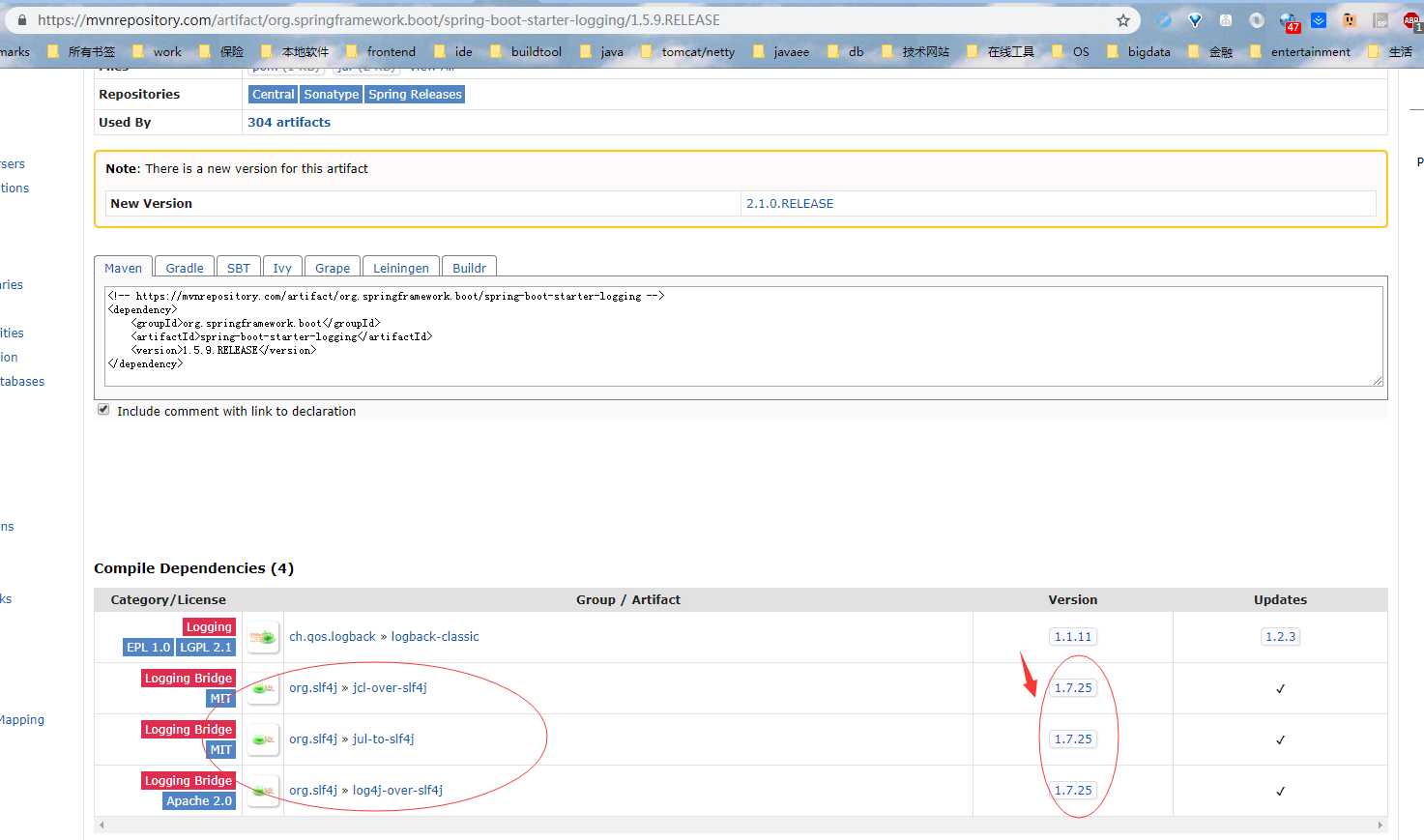Open the Spring Releases repository link
1424x840 pixels.
[x=415, y=95]
